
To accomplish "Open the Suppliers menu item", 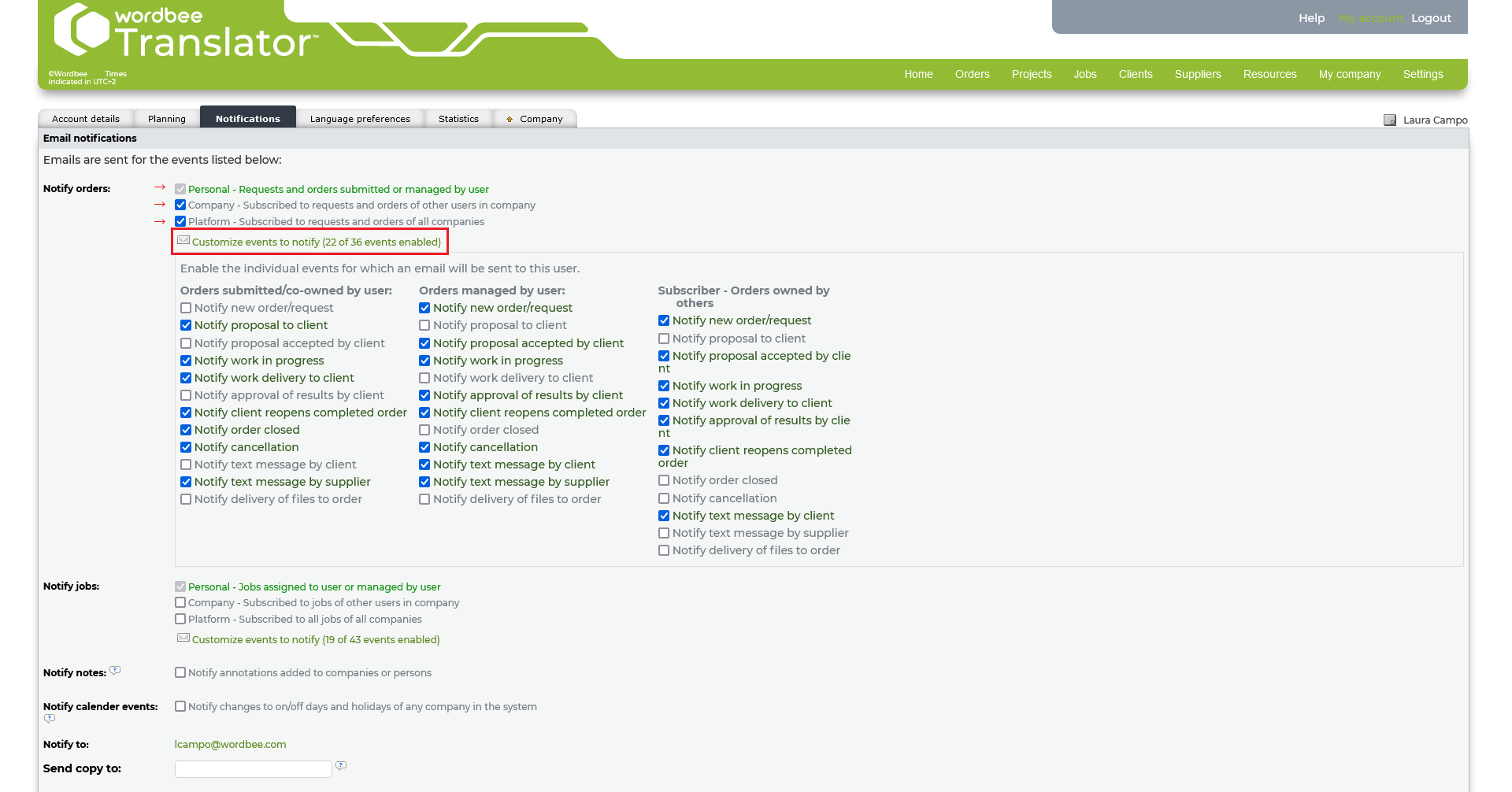I will point(1197,74).
